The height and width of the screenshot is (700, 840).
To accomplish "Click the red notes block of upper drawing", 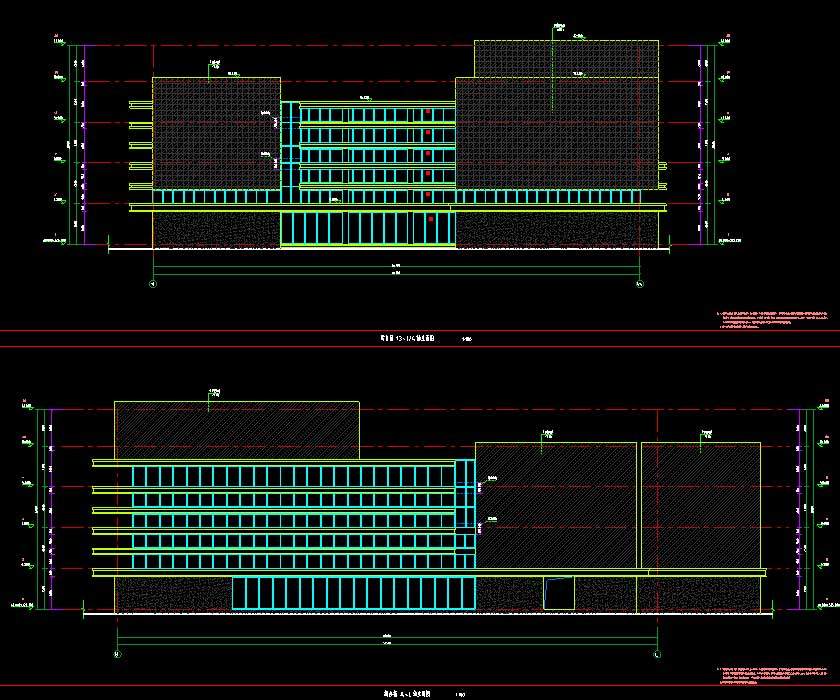I will 772,319.
